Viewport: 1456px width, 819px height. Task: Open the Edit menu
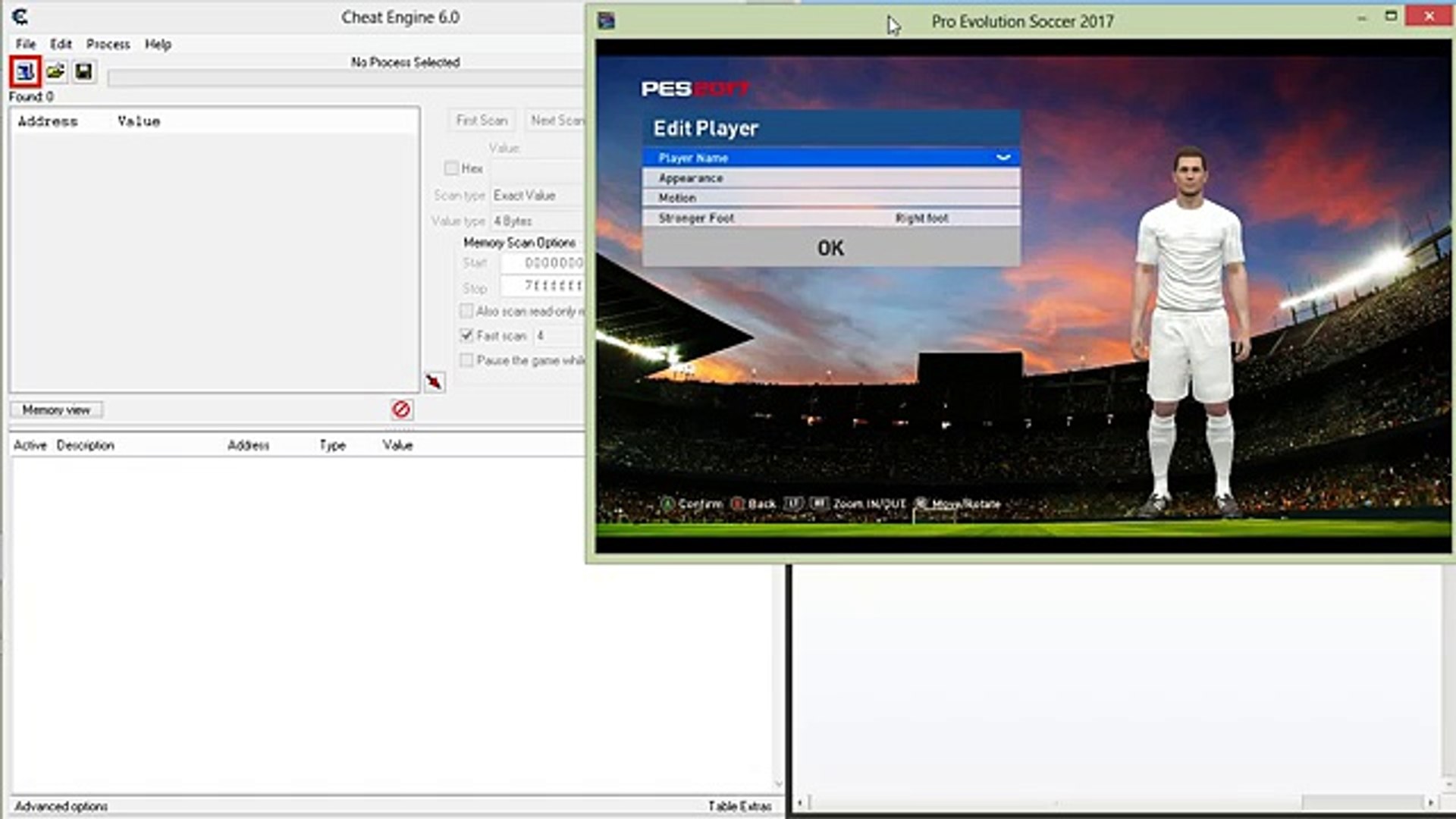click(61, 44)
